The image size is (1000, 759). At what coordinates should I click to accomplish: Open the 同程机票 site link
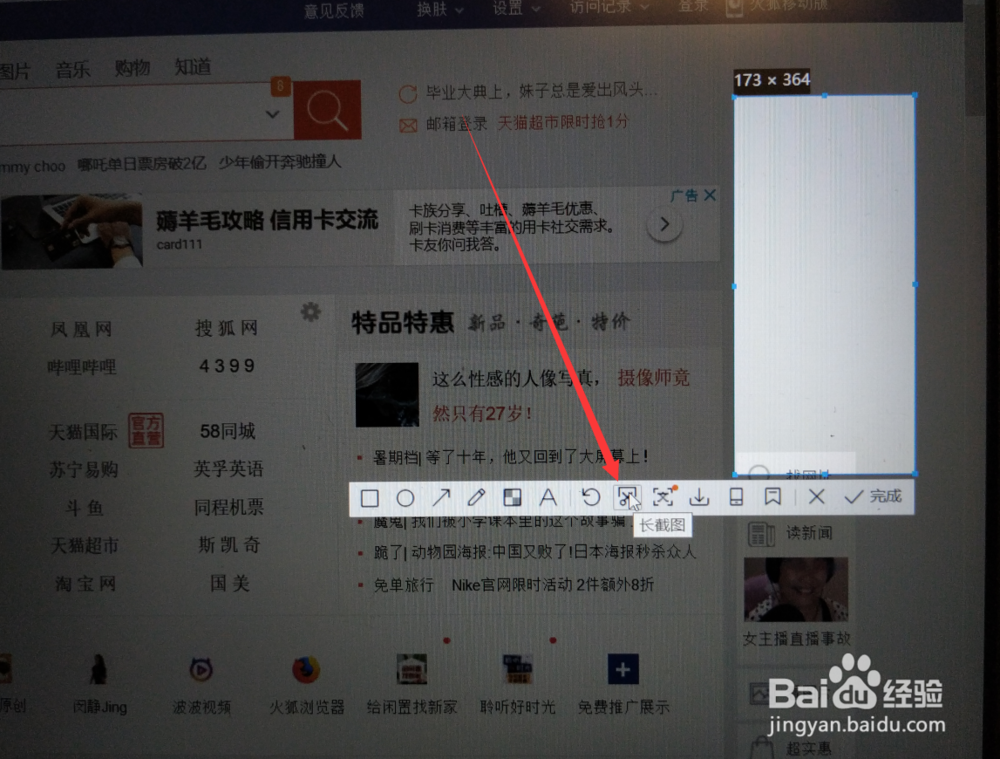(229, 507)
